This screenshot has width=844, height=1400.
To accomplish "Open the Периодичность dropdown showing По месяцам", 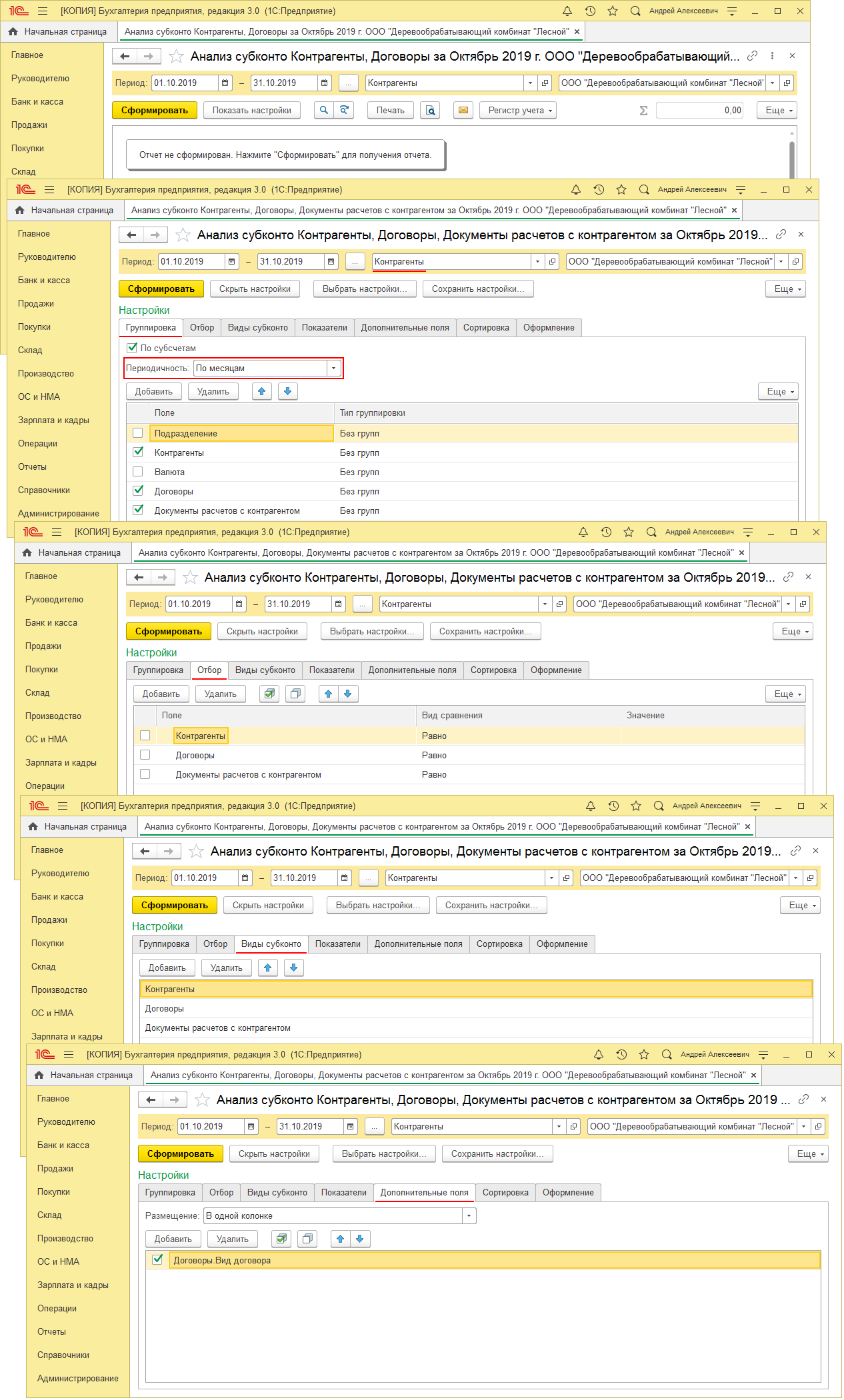I will (x=333, y=368).
